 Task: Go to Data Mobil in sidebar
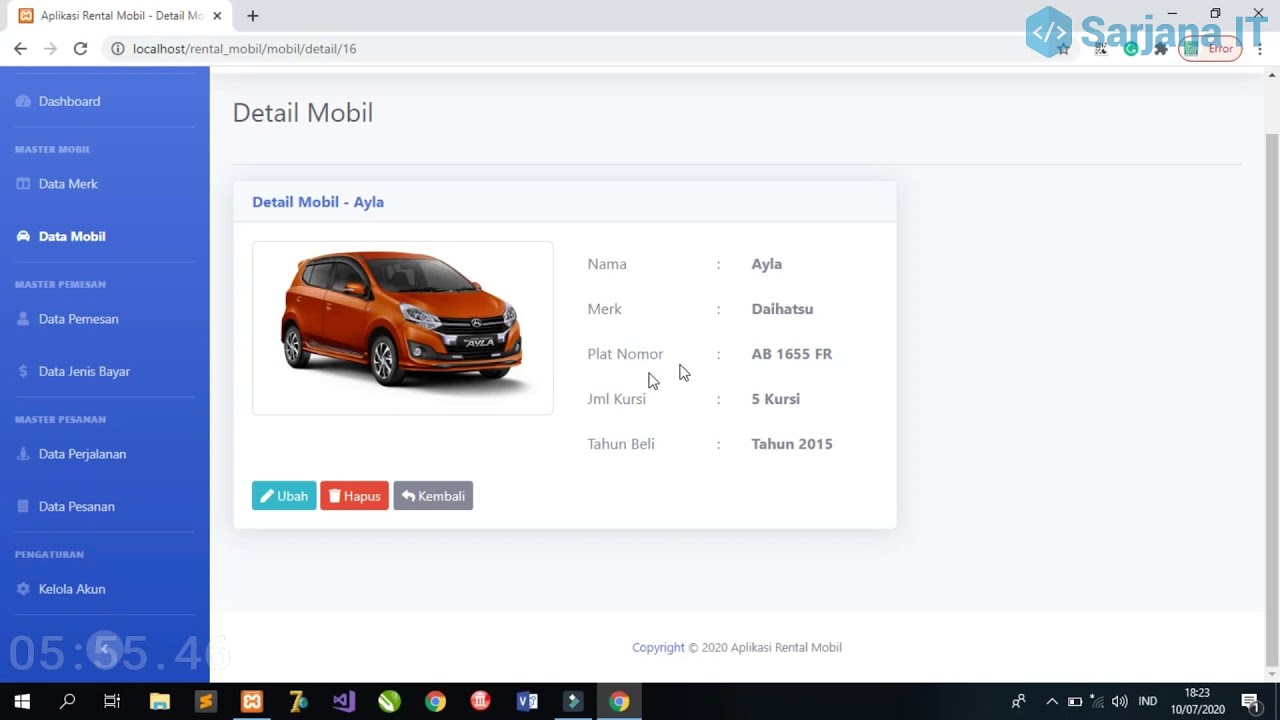tap(61, 236)
